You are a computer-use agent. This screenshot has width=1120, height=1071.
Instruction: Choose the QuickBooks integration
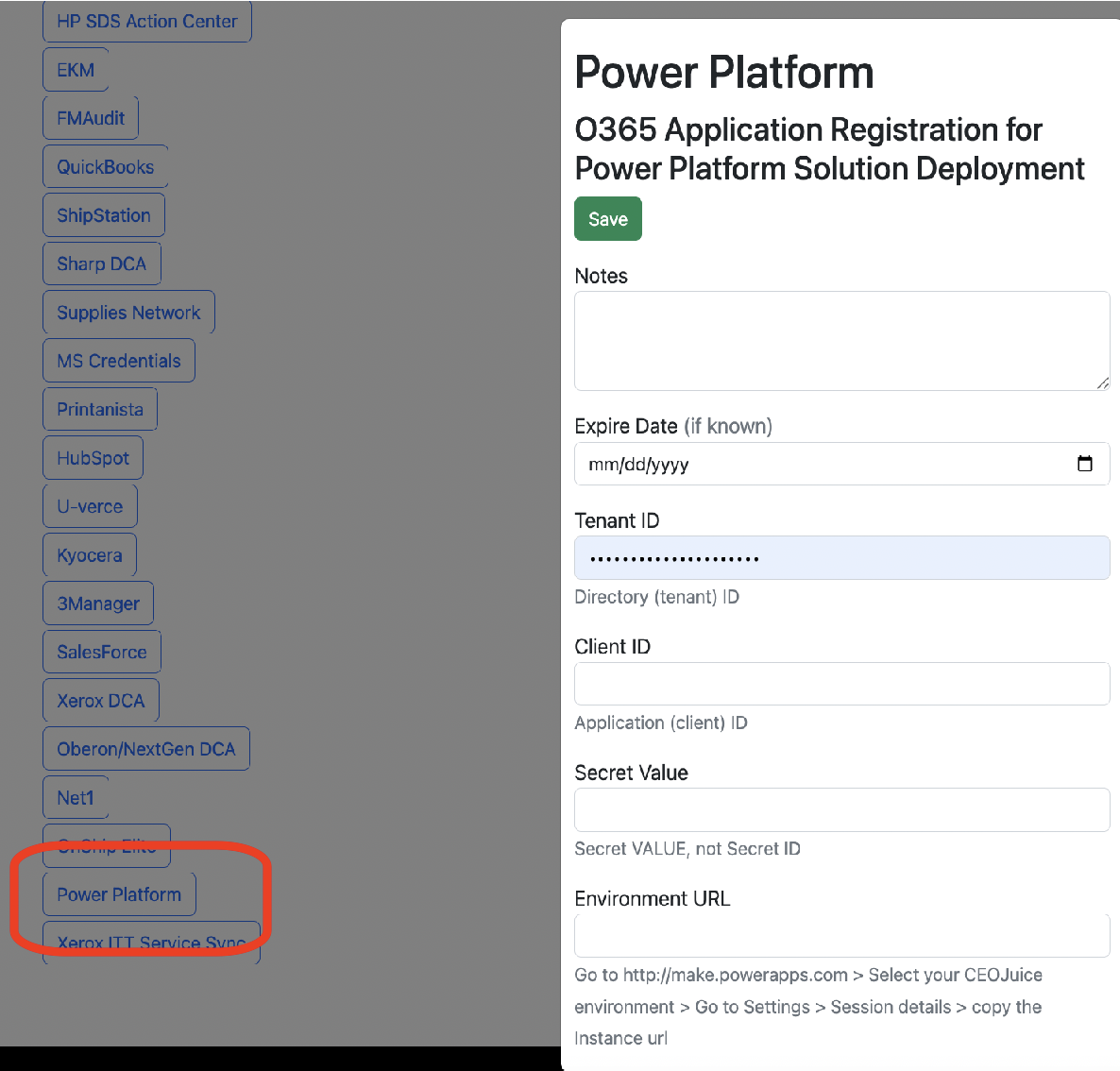point(106,167)
